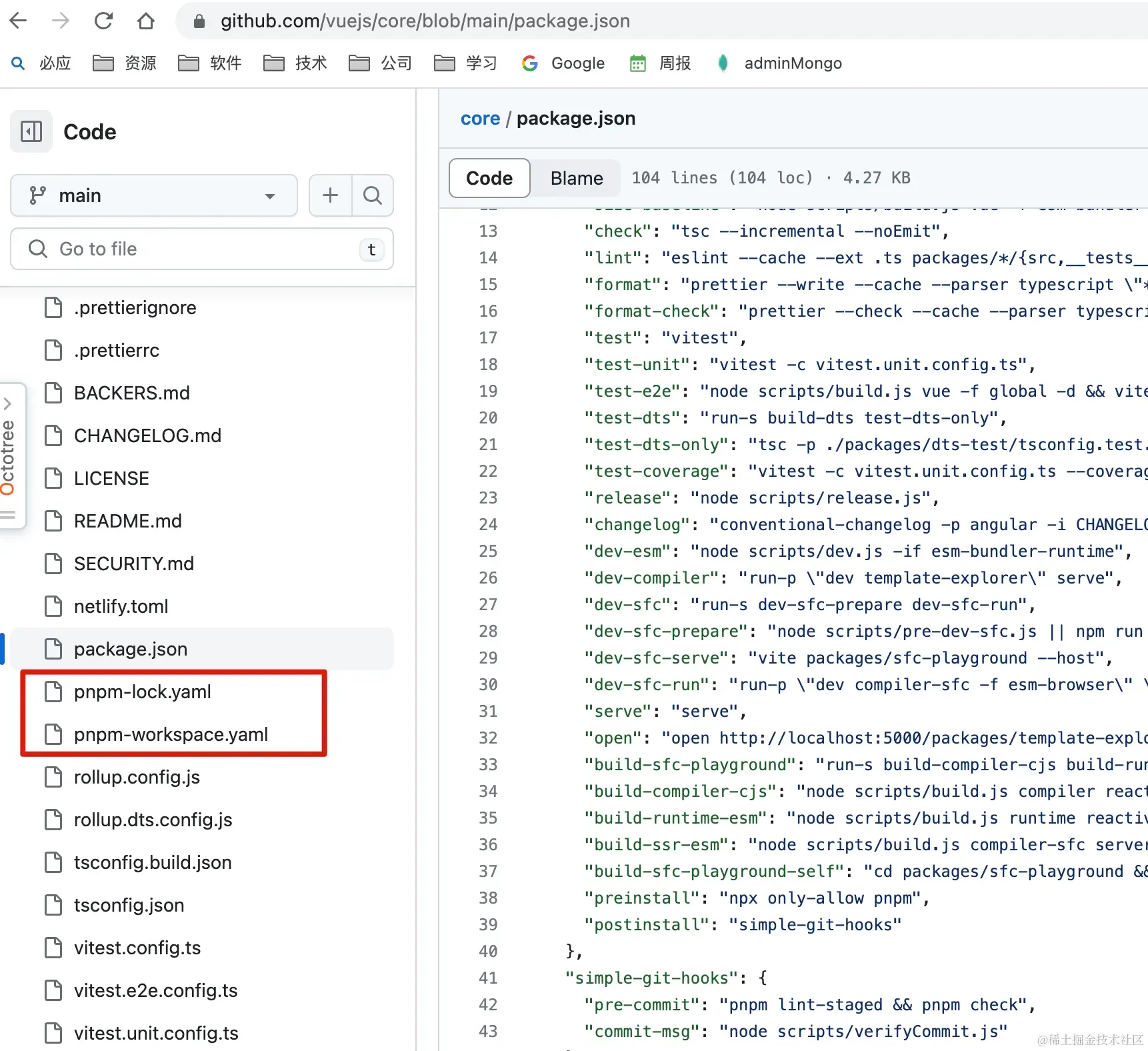This screenshot has height=1051, width=1148.
Task: Click line number 13
Action: [x=488, y=231]
